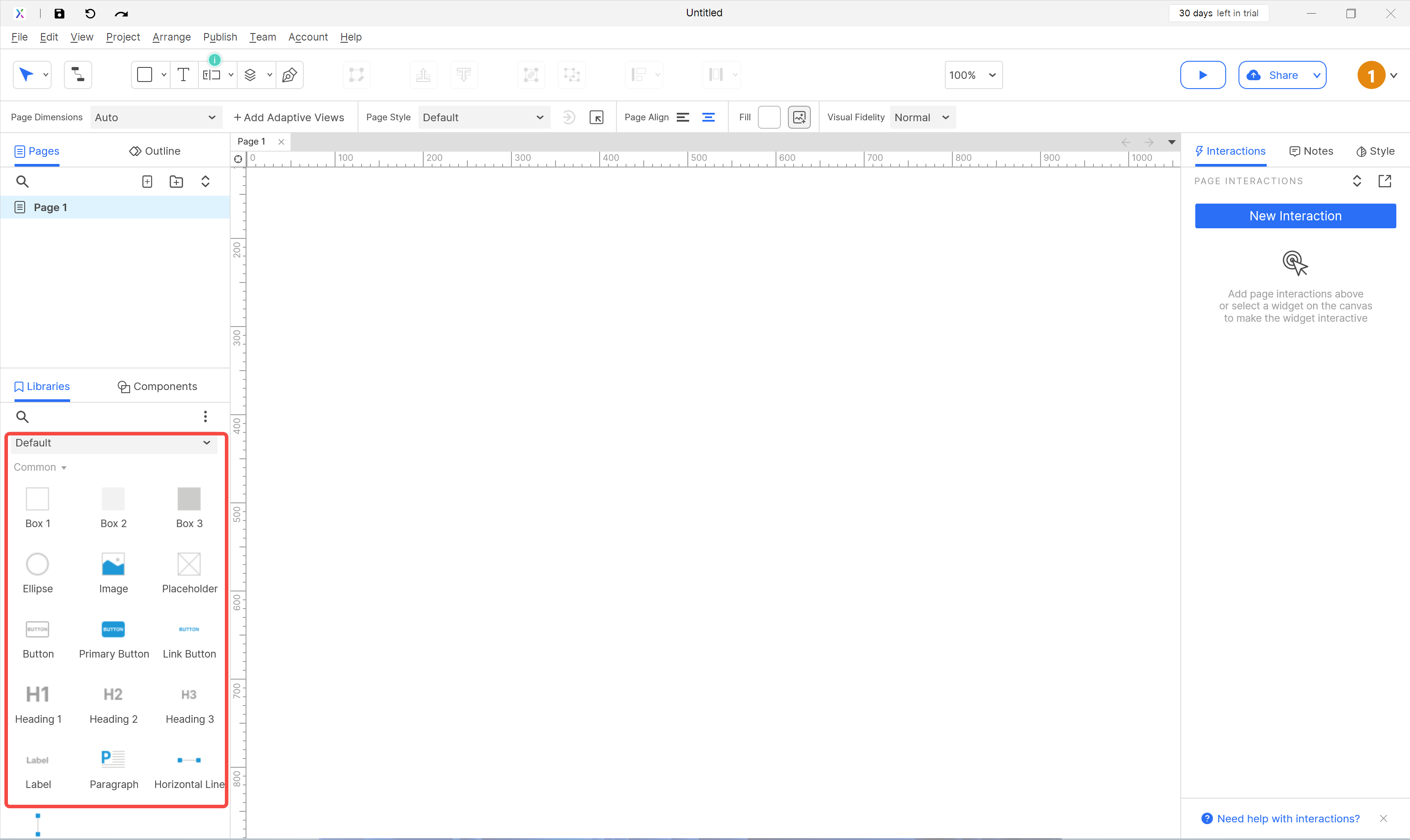Set page align to center
The width and height of the screenshot is (1410, 840).
click(x=708, y=117)
